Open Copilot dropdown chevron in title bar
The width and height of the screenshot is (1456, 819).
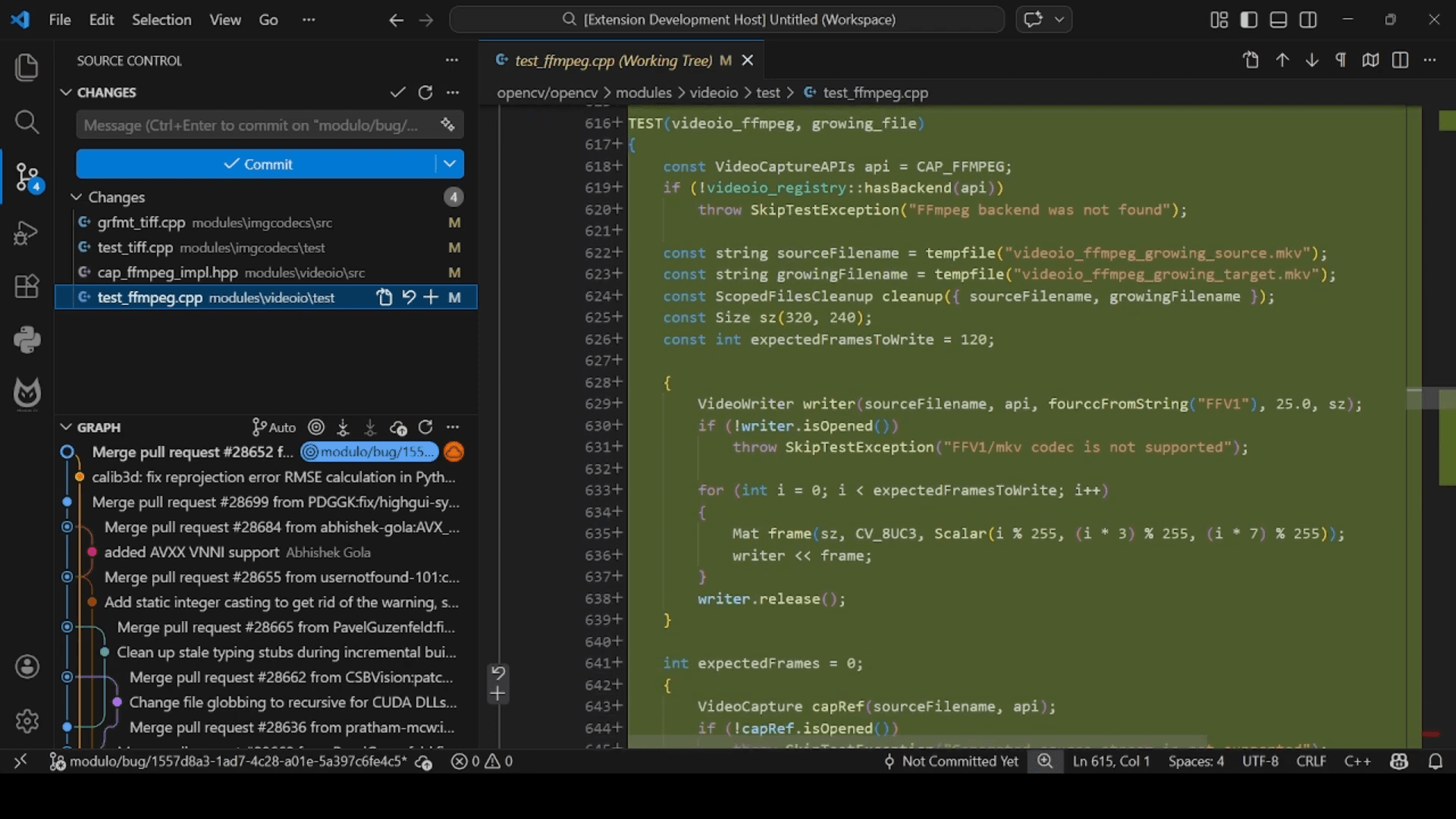(x=1059, y=20)
